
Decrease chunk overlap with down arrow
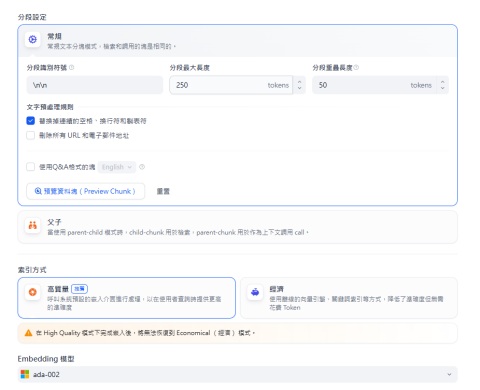(x=442, y=88)
